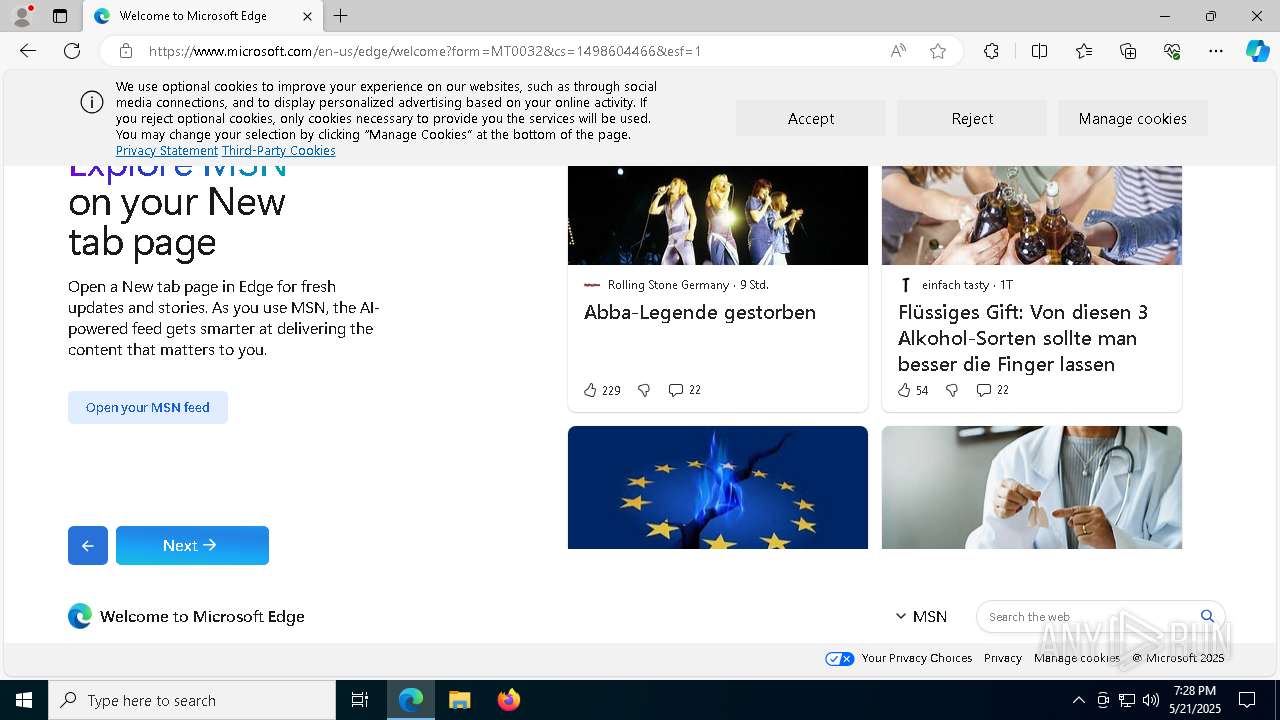This screenshot has height=720, width=1280.
Task: Close the Welcome to Microsoft Edge tab
Action: point(307,16)
